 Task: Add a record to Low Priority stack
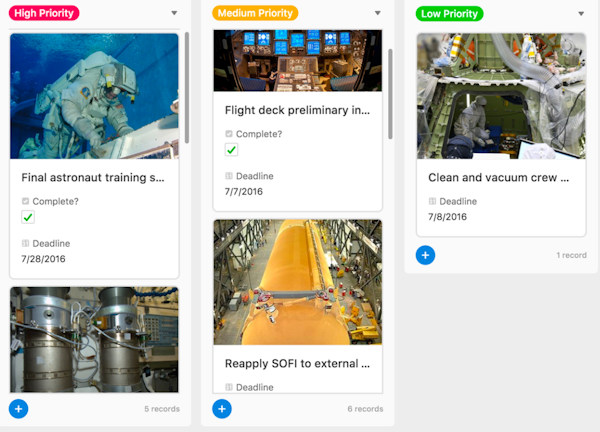click(426, 255)
